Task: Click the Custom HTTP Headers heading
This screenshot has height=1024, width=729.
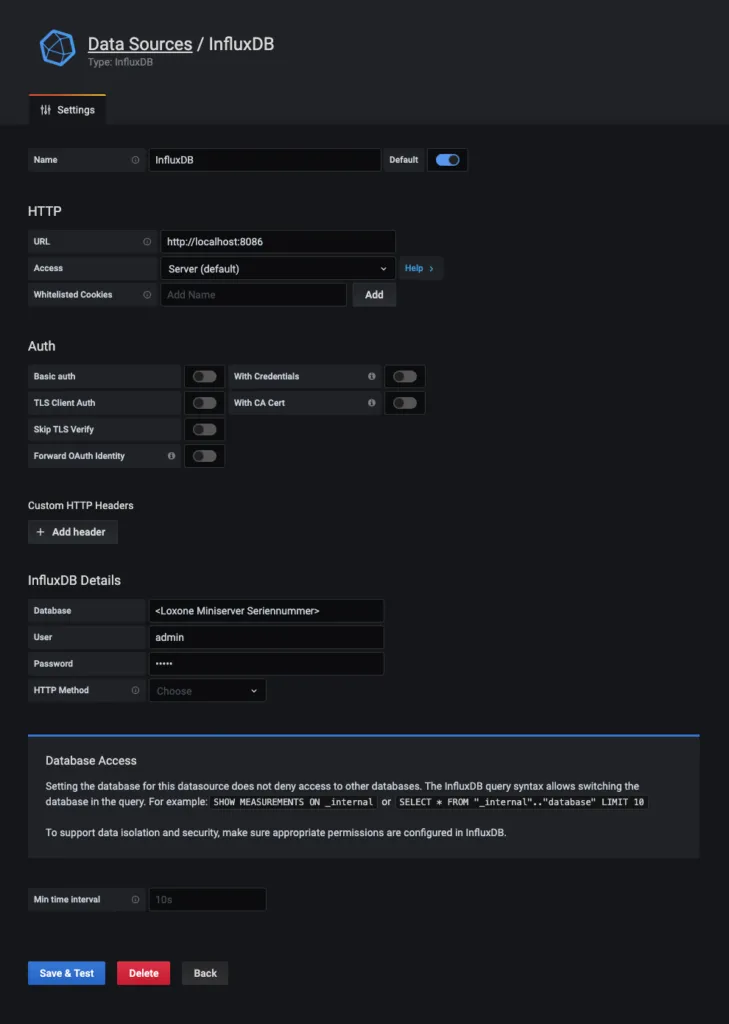Action: point(80,505)
